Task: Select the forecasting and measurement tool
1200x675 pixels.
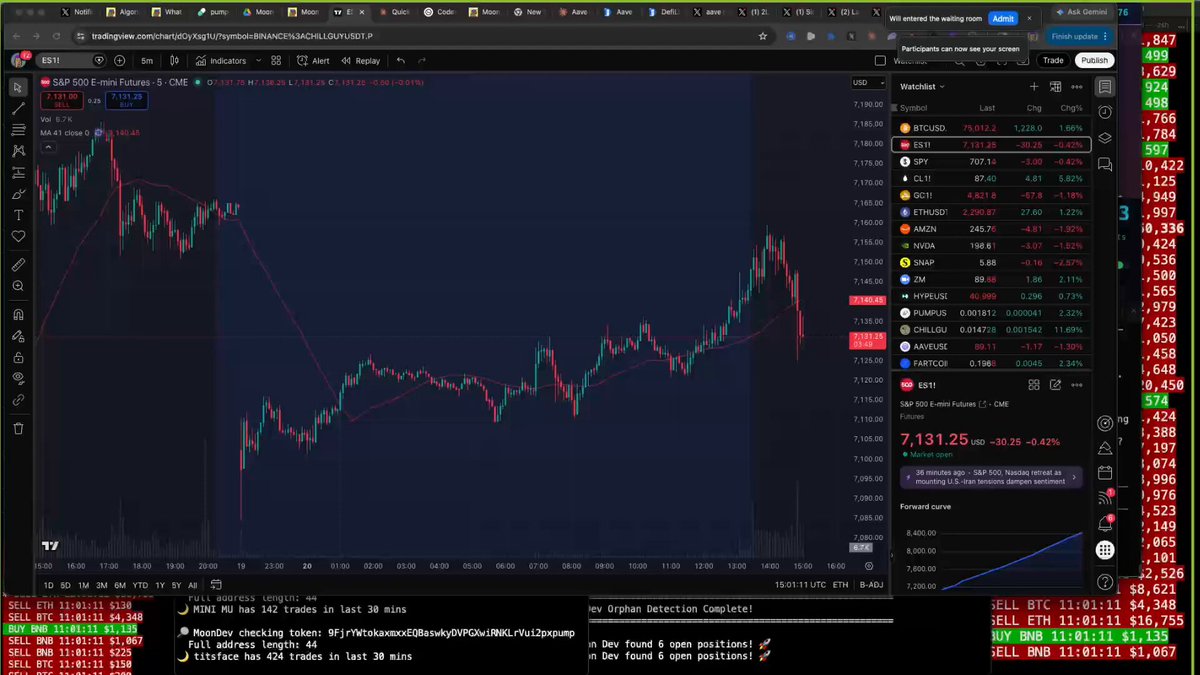Action: pos(18,173)
